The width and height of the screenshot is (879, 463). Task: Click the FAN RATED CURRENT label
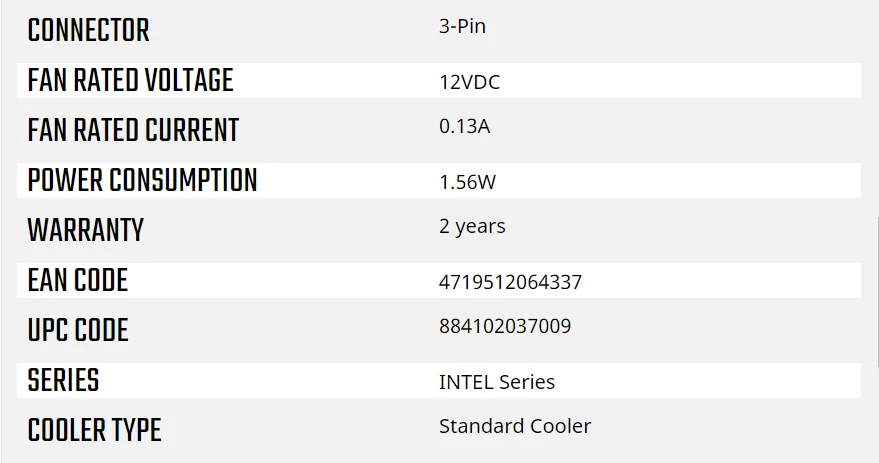click(133, 131)
